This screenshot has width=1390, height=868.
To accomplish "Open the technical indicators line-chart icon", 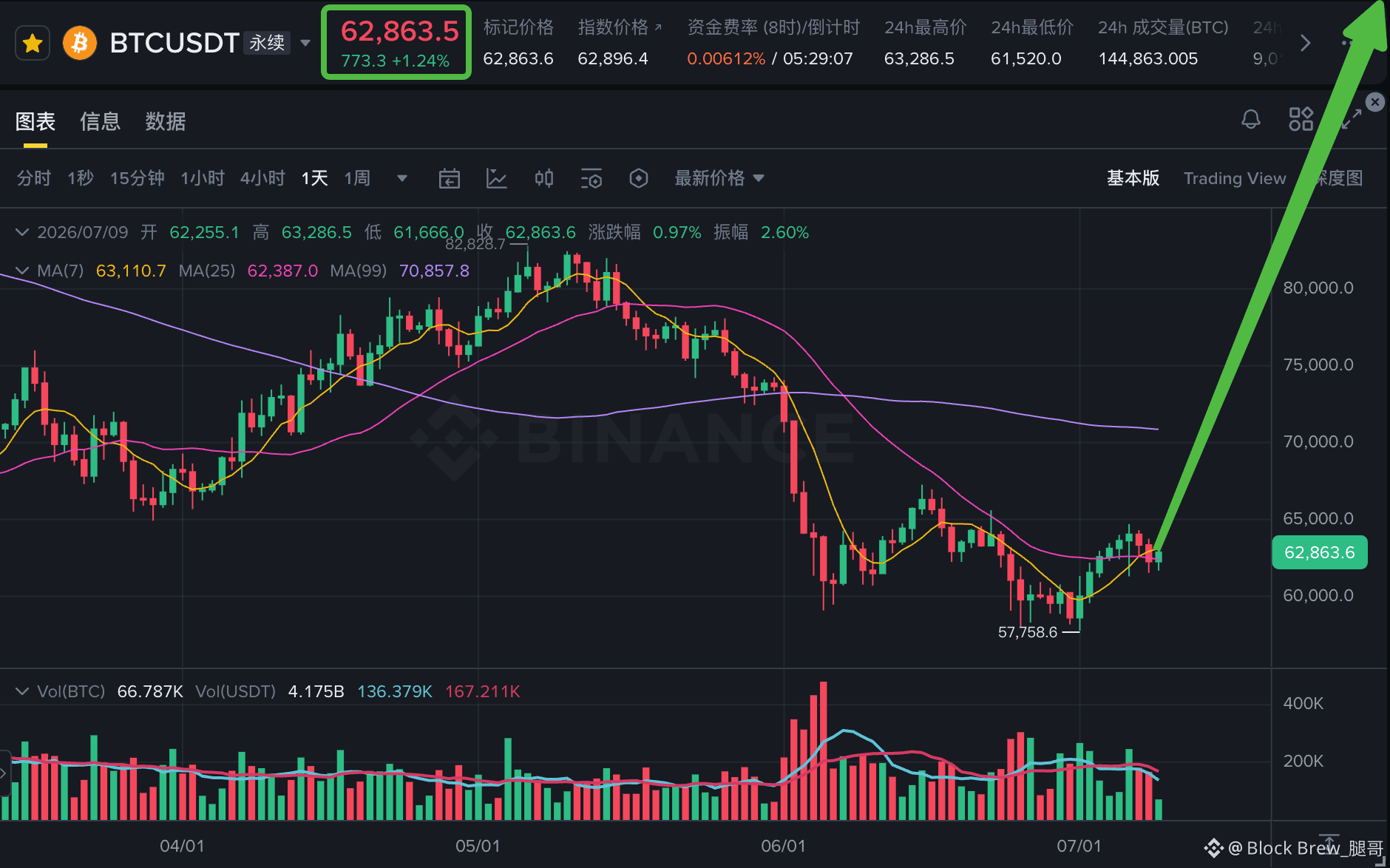I will point(497,178).
